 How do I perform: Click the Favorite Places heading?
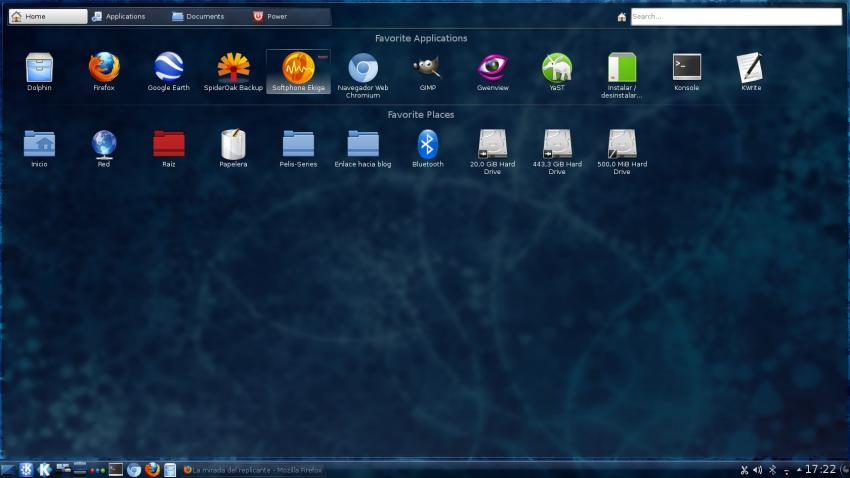click(421, 115)
